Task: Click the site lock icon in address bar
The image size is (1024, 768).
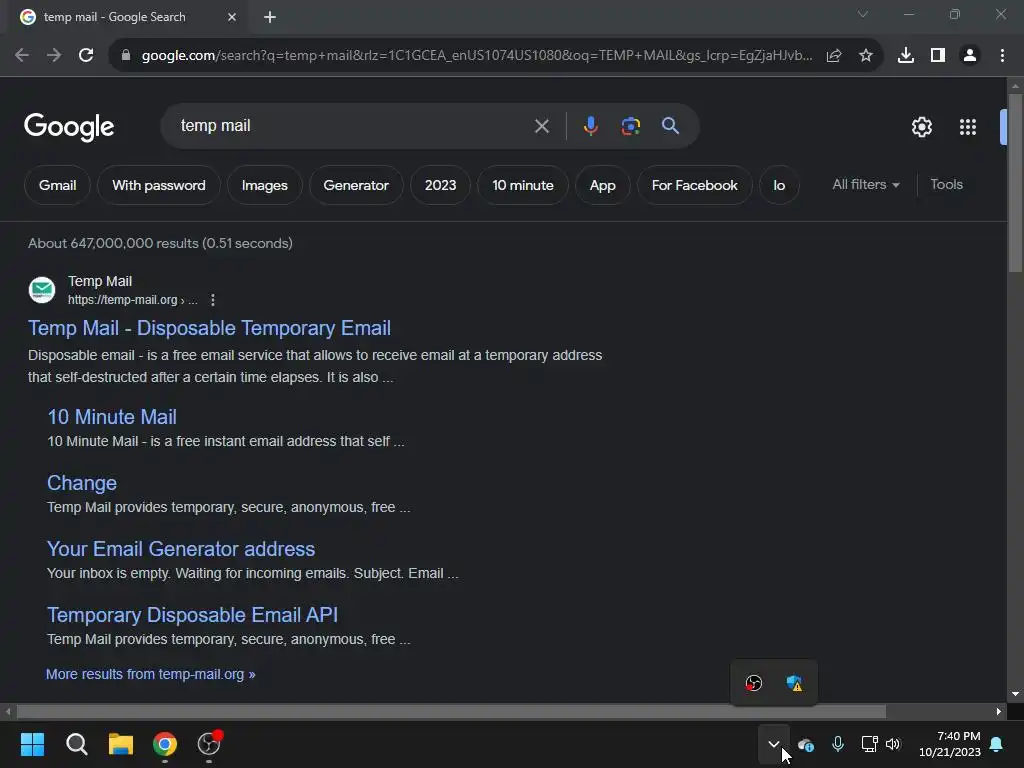Action: (x=126, y=56)
